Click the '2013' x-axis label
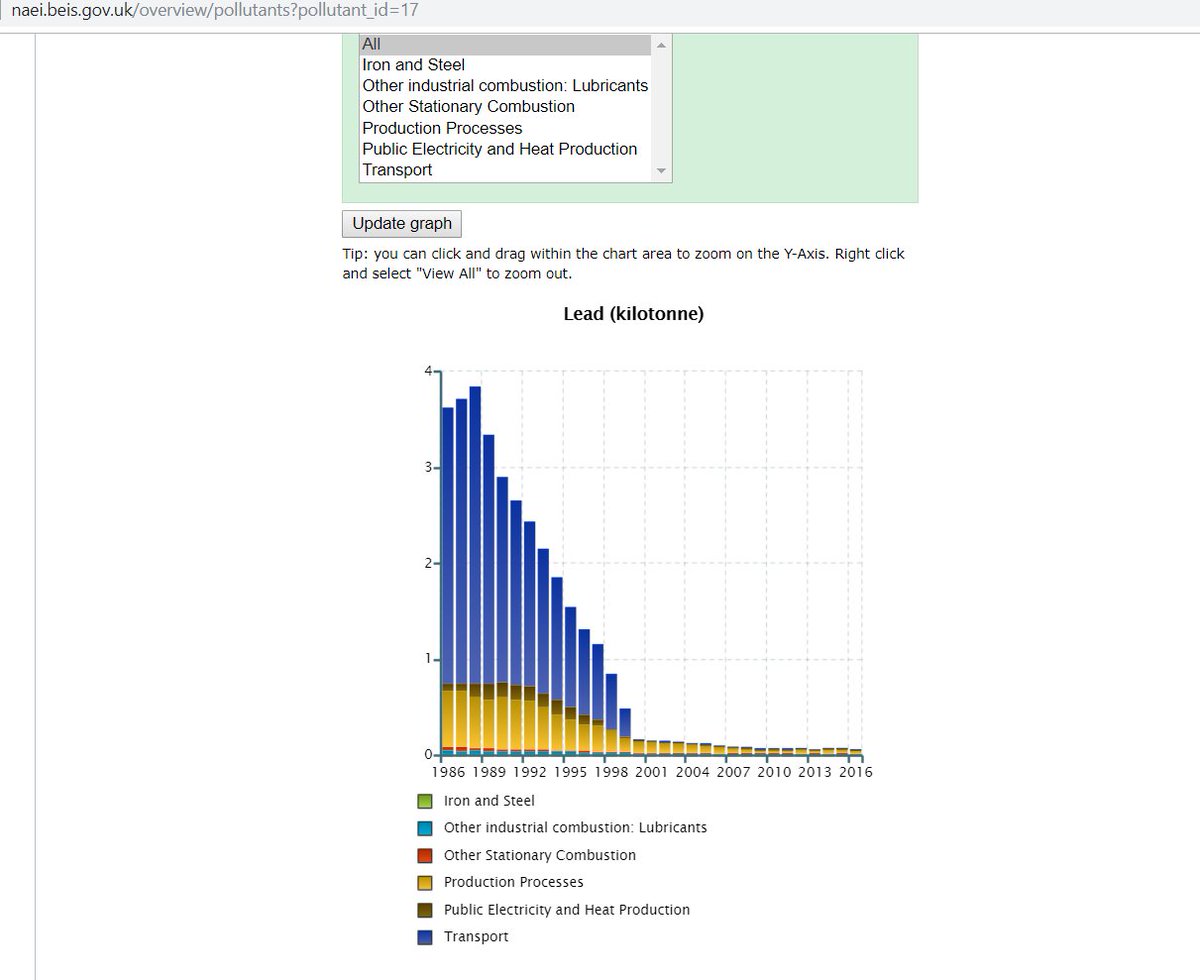The width and height of the screenshot is (1200, 980). coord(815,772)
